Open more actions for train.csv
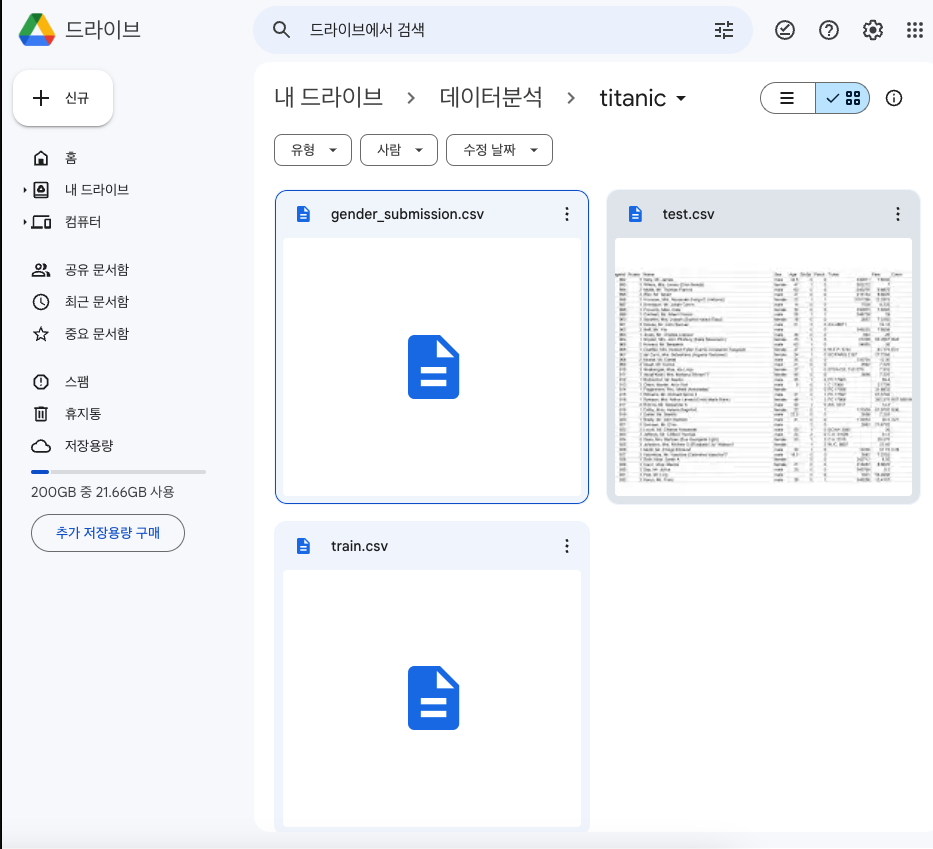 point(566,546)
